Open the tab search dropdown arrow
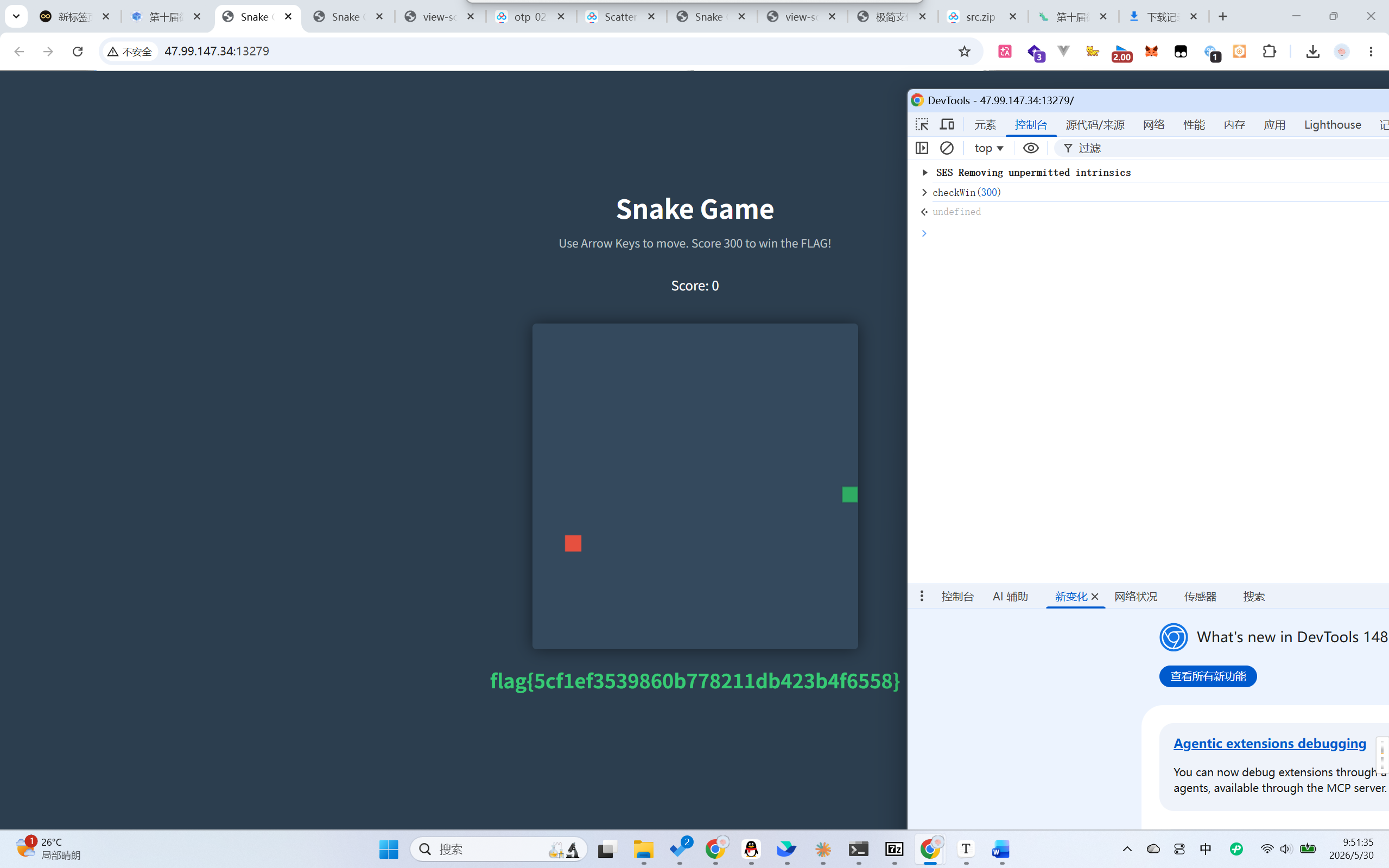 coord(16,17)
